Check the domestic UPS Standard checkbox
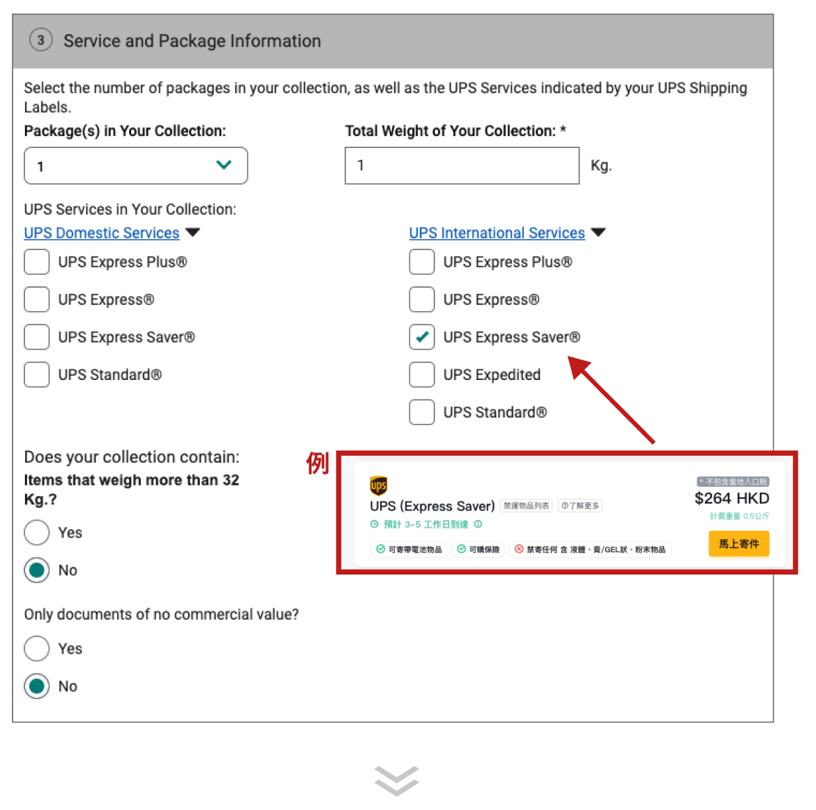This screenshot has height=810, width=816. click(37, 375)
